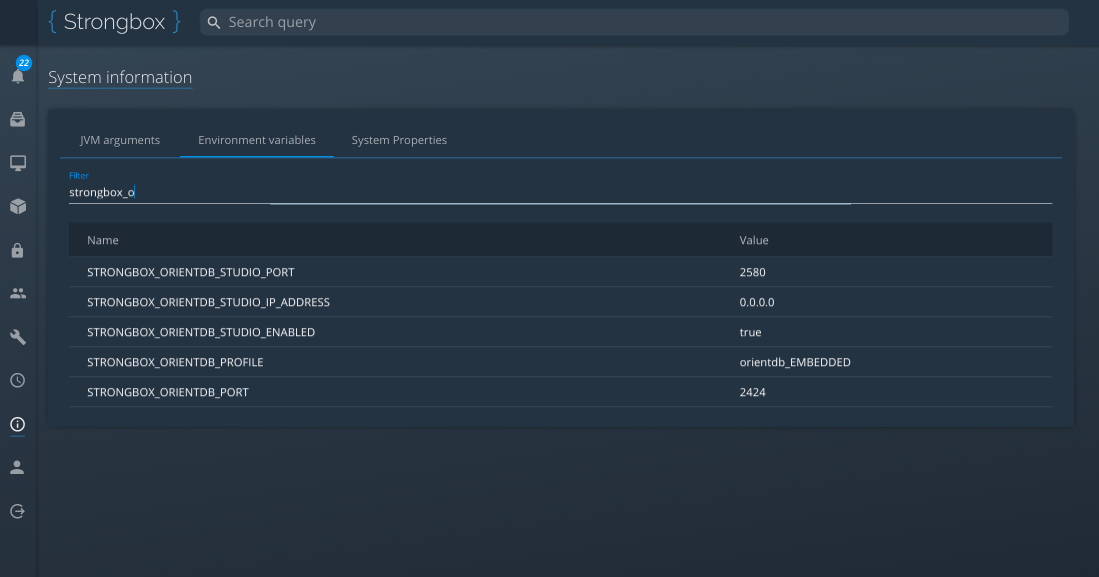
Task: Click the info circle icon
Action: point(18,424)
